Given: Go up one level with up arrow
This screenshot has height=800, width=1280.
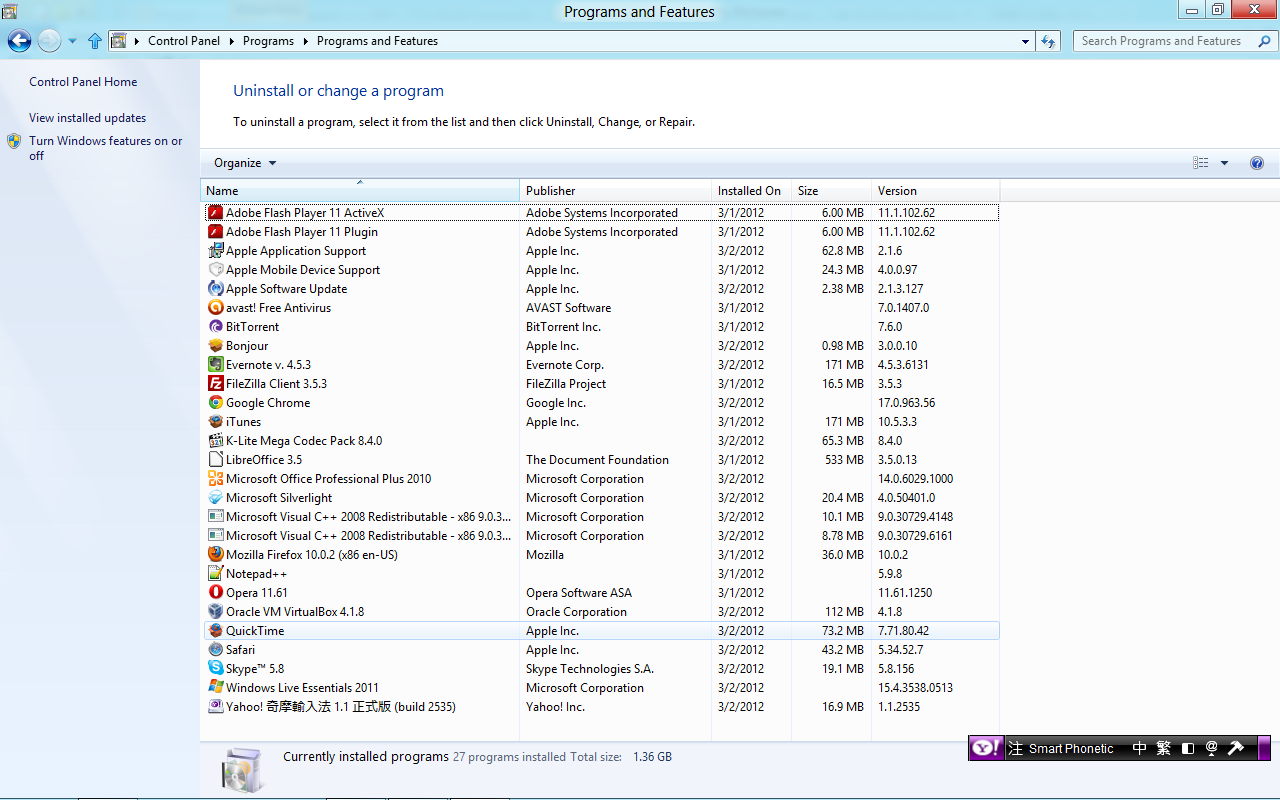Looking at the screenshot, I should click(x=95, y=41).
